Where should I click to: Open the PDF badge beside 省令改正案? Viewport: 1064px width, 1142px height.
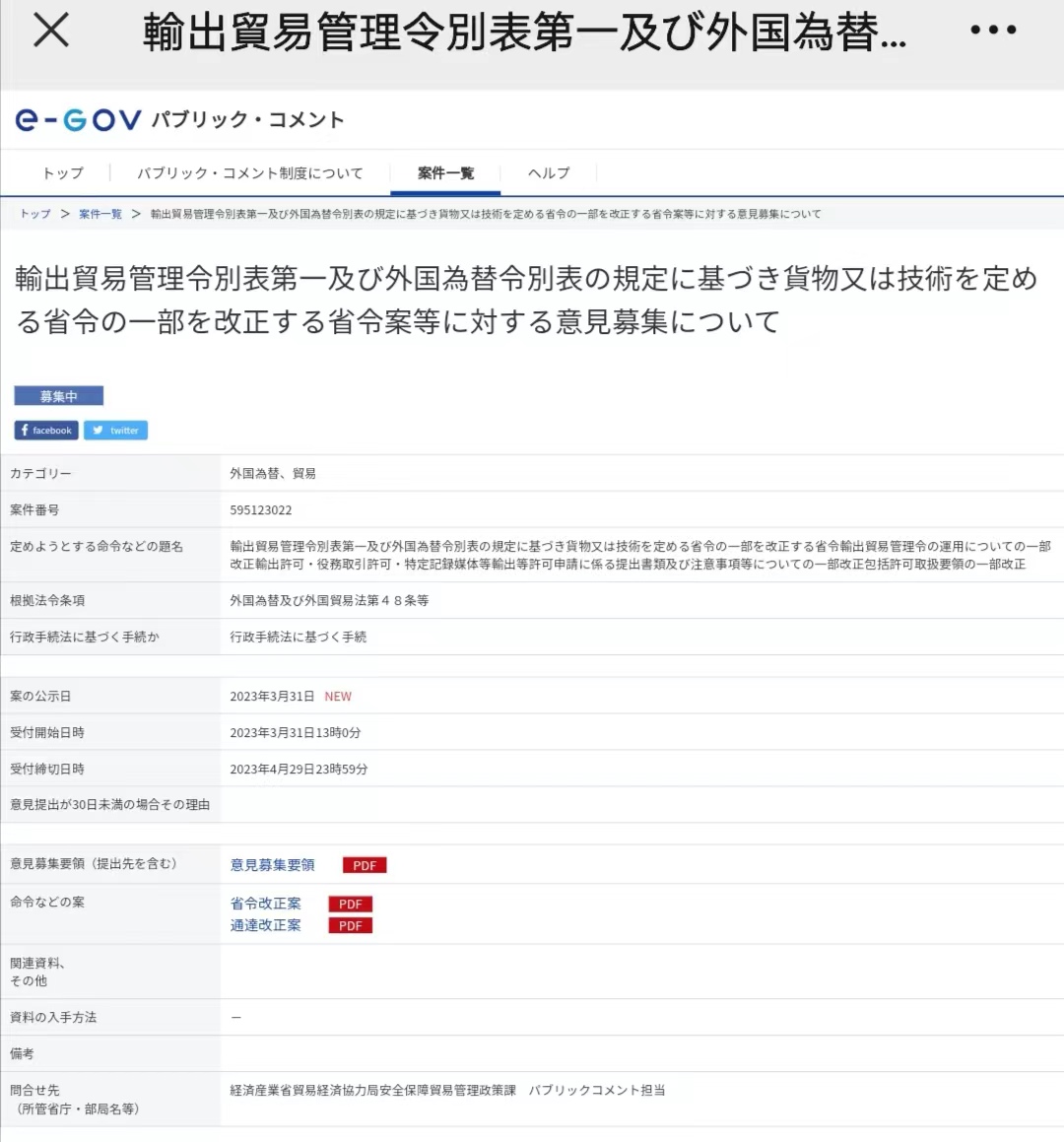point(350,904)
